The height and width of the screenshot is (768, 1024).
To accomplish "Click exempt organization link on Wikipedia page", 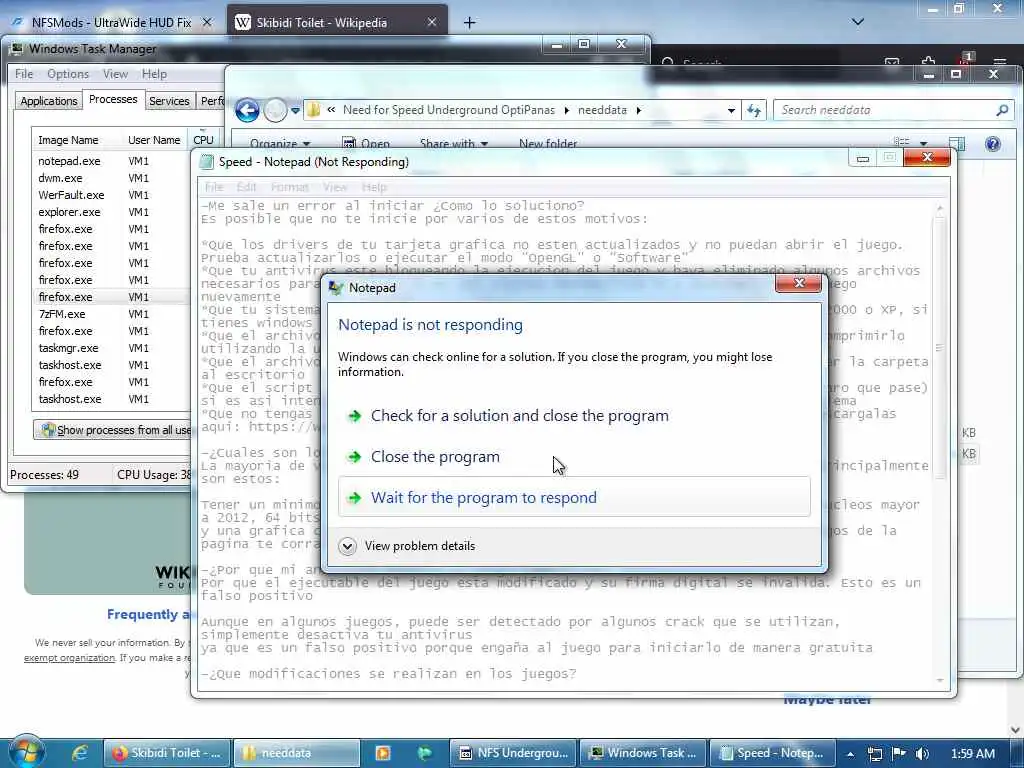I will click(x=69, y=658).
